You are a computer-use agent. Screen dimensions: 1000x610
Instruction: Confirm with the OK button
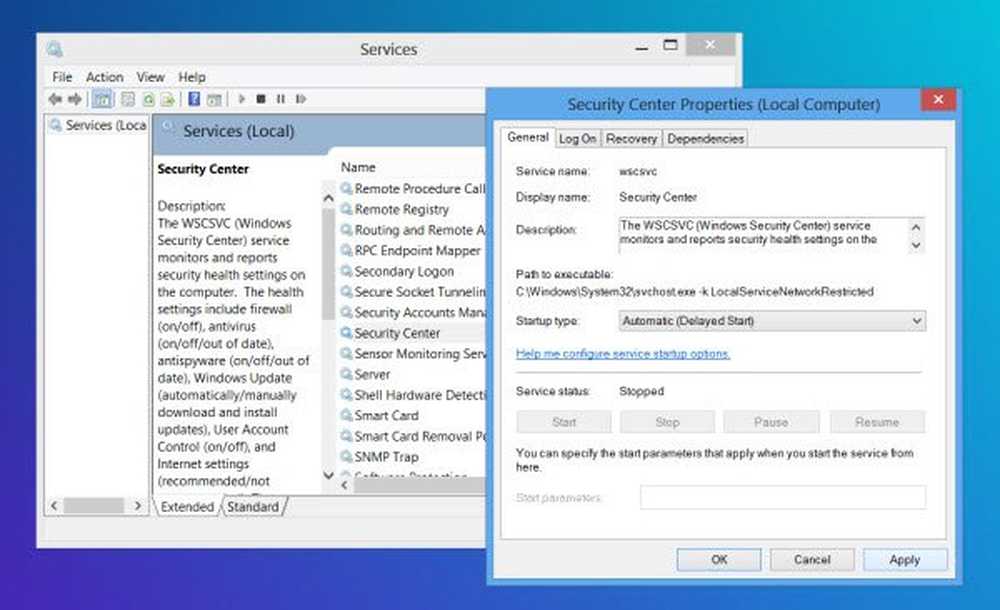coord(719,560)
